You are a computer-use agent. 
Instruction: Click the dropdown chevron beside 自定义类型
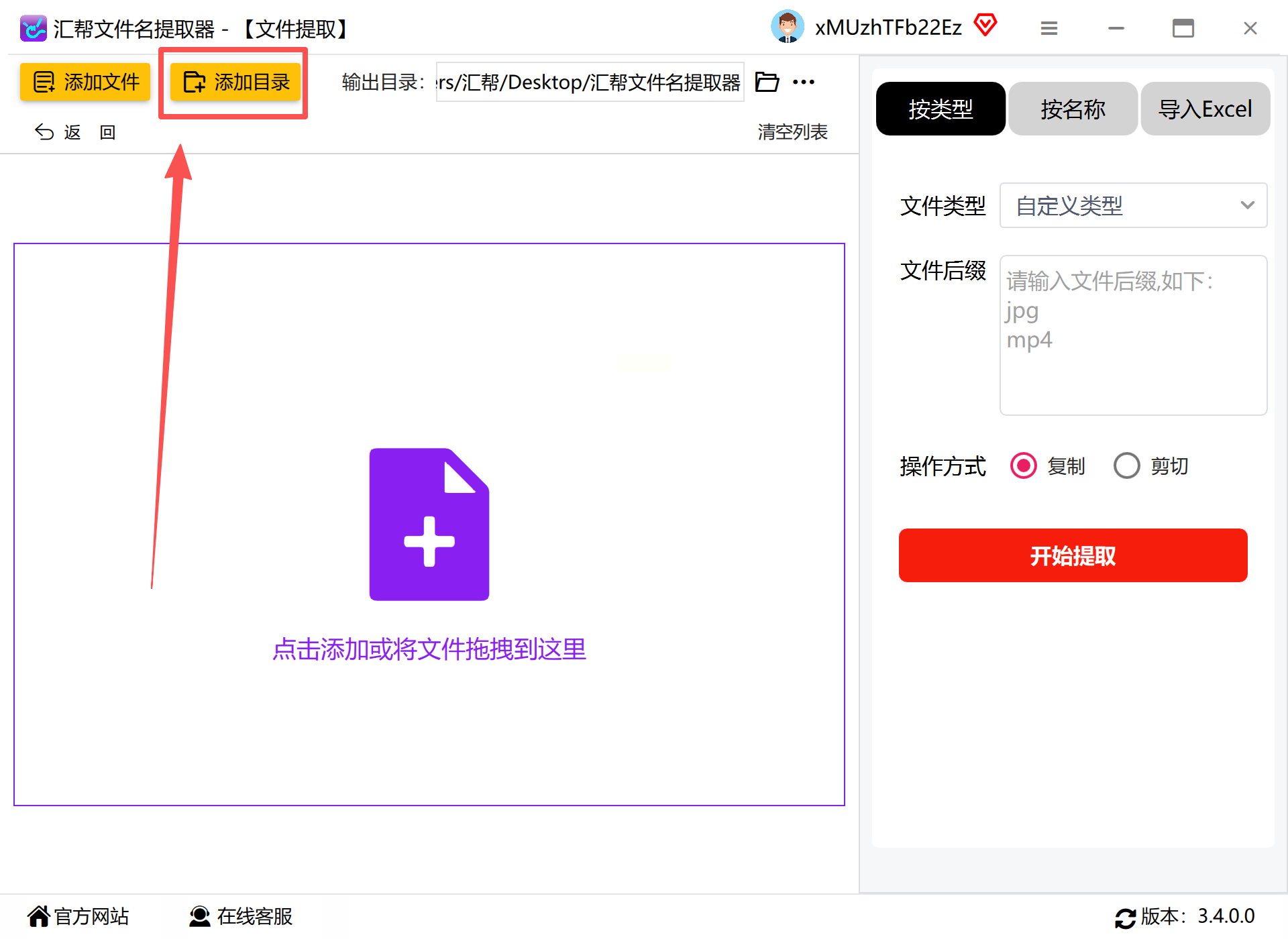(1247, 205)
